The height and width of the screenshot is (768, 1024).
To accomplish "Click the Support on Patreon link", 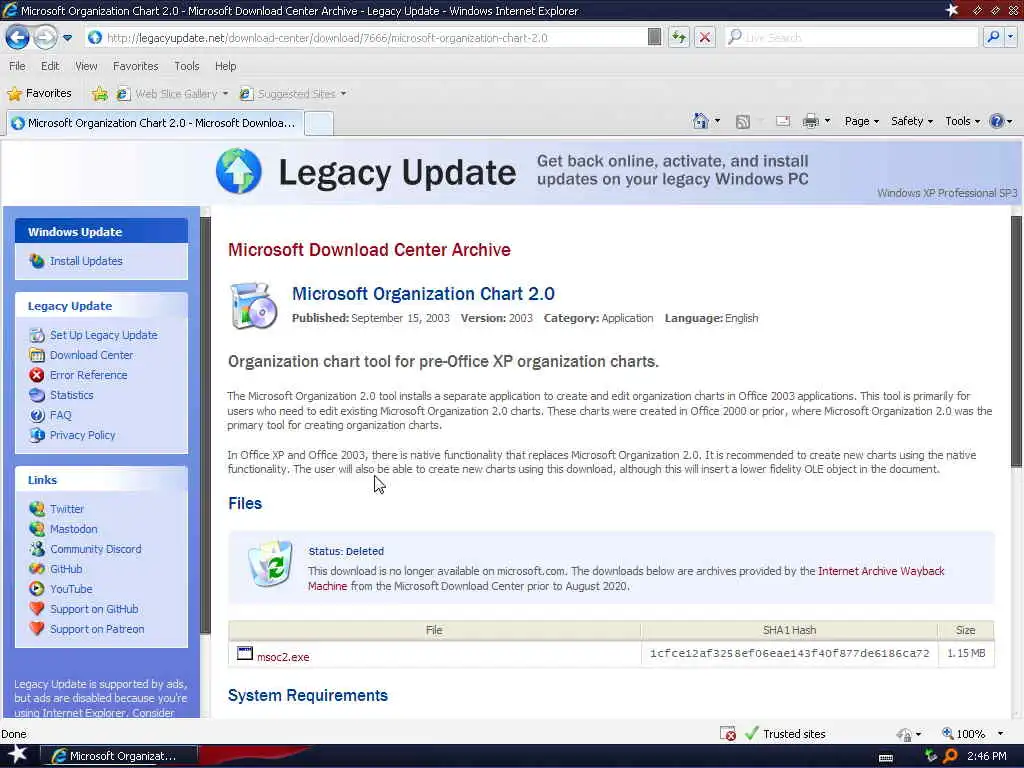I will click(97, 629).
